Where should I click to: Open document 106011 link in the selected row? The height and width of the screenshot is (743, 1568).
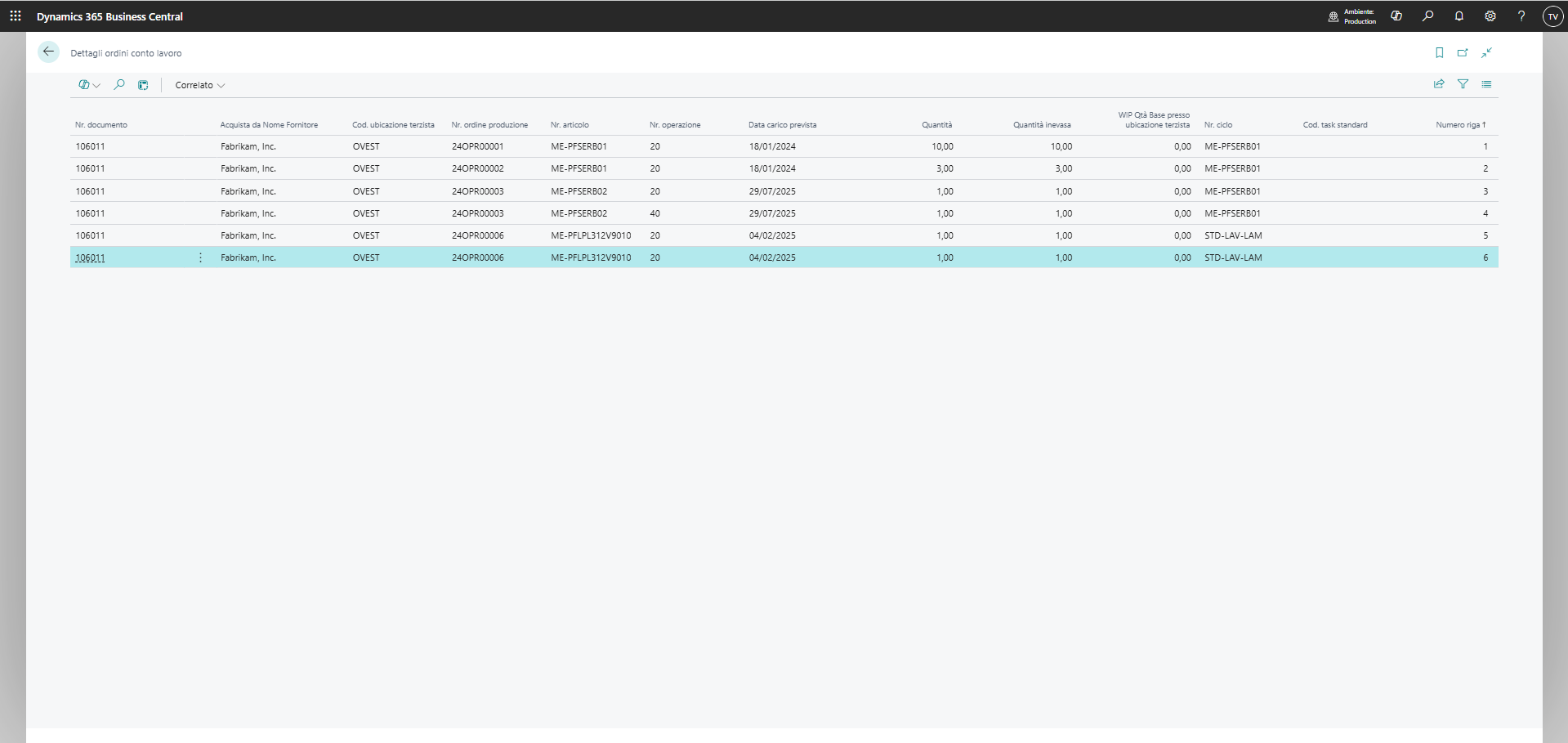click(90, 257)
